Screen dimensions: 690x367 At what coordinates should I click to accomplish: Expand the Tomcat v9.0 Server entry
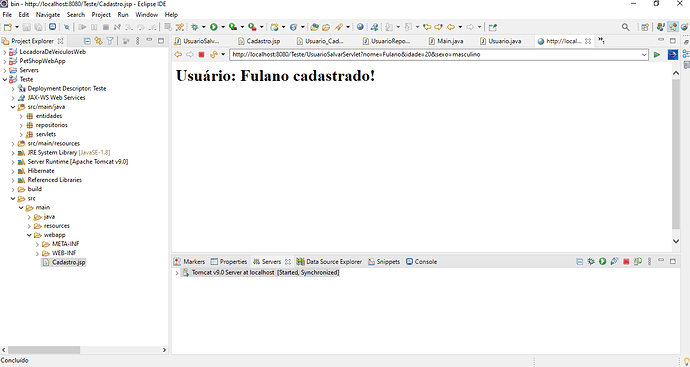[x=177, y=273]
